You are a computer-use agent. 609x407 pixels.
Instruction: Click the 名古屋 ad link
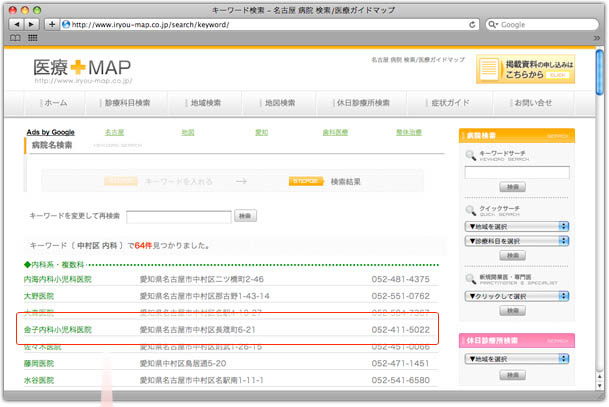pyautogui.click(x=114, y=132)
